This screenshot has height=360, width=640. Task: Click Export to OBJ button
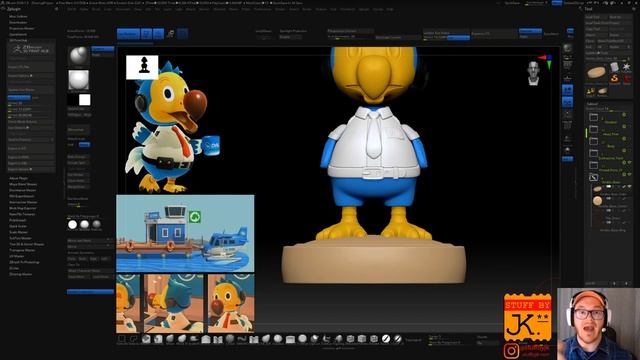(31, 163)
